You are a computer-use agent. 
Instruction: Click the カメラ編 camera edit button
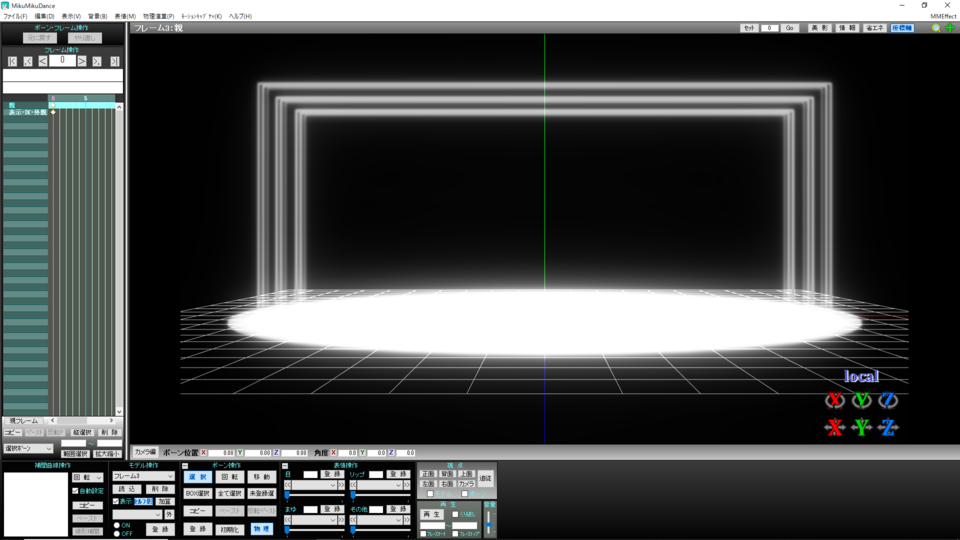click(145, 452)
